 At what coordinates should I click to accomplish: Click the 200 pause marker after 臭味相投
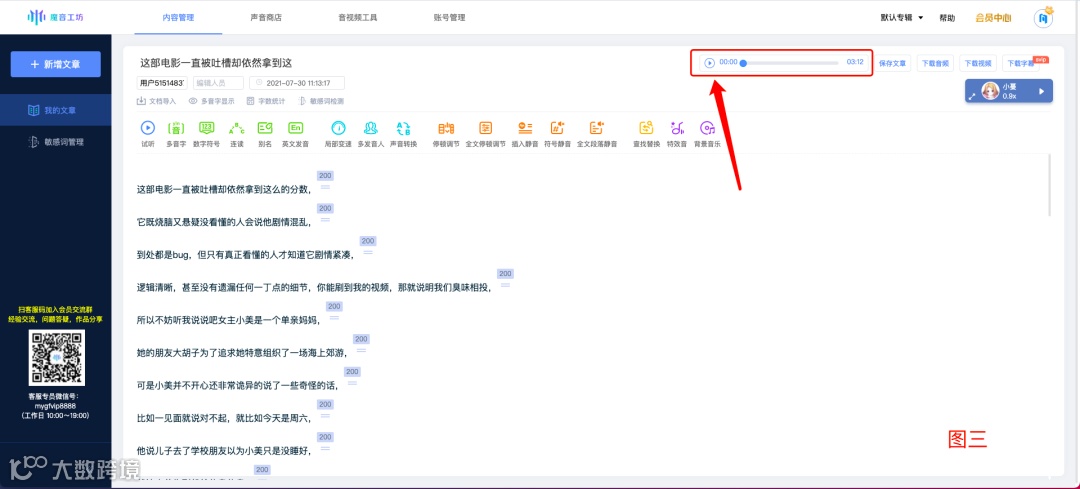click(x=506, y=273)
